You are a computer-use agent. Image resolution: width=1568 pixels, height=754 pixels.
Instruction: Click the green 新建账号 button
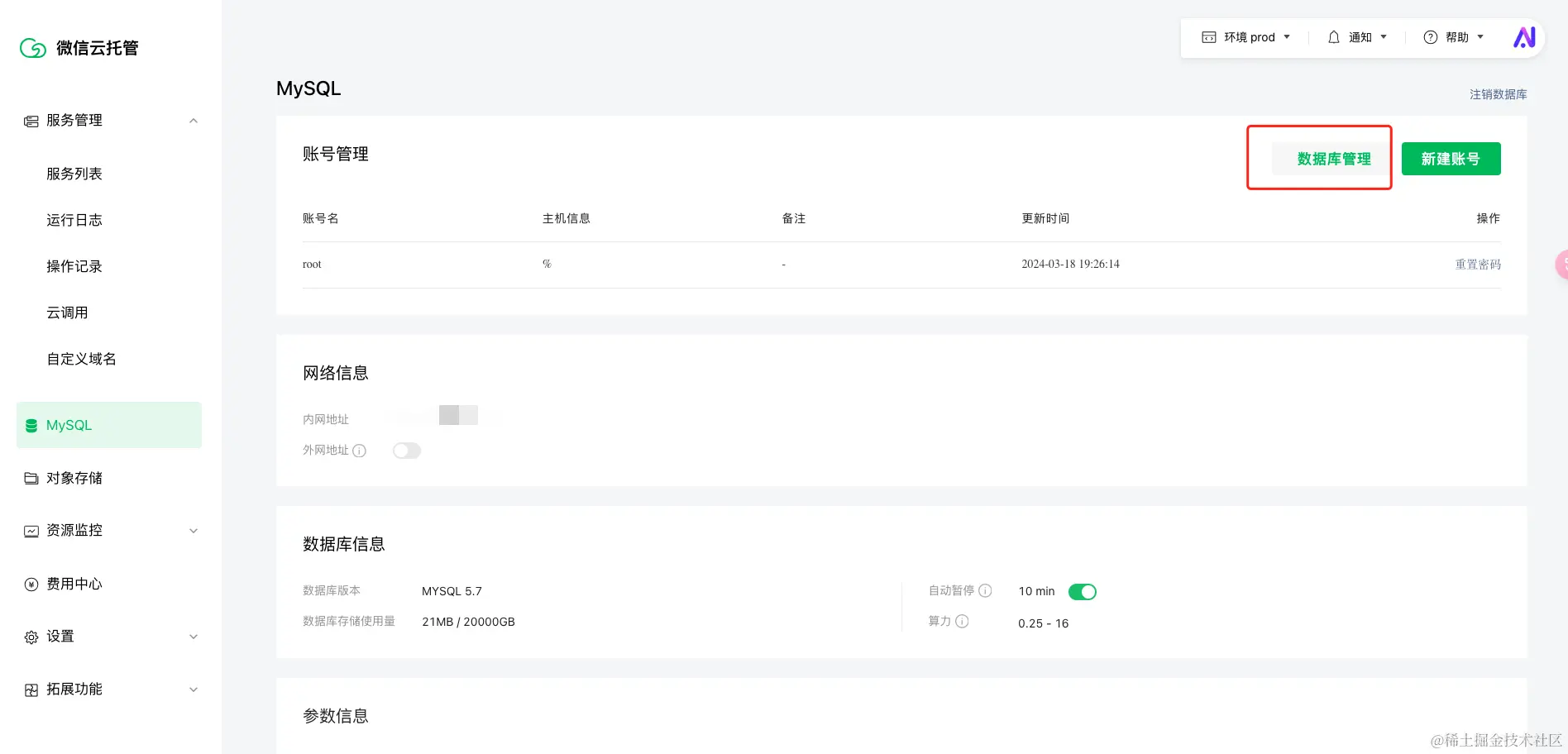coord(1451,159)
